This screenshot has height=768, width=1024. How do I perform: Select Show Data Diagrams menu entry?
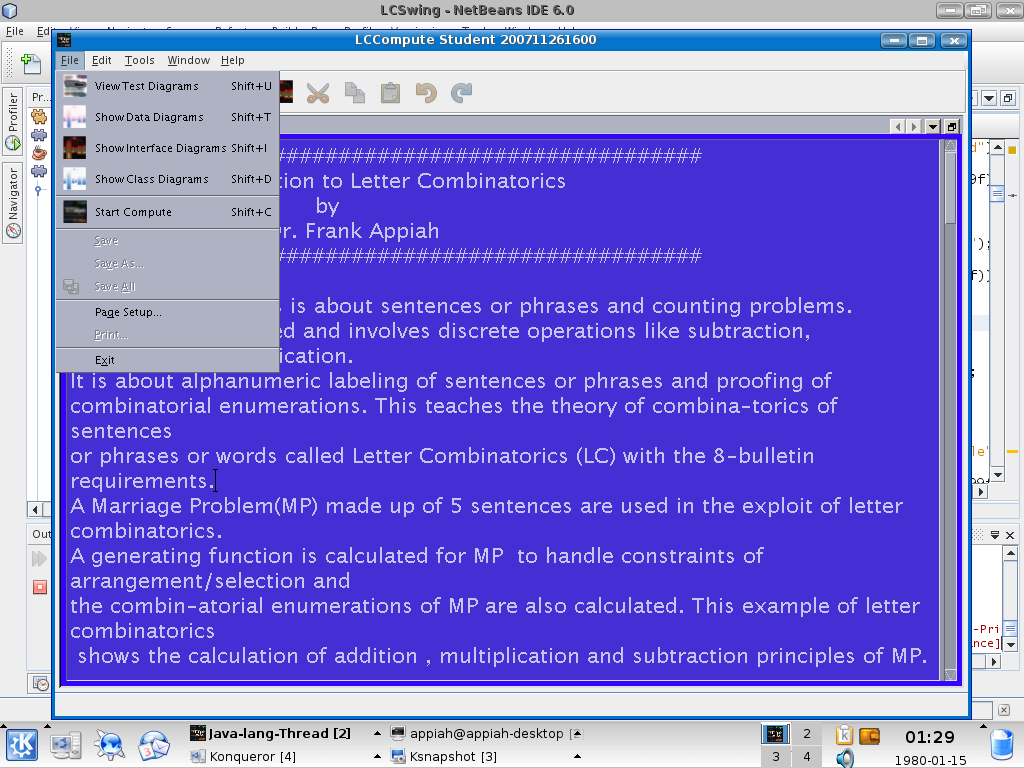point(167,117)
